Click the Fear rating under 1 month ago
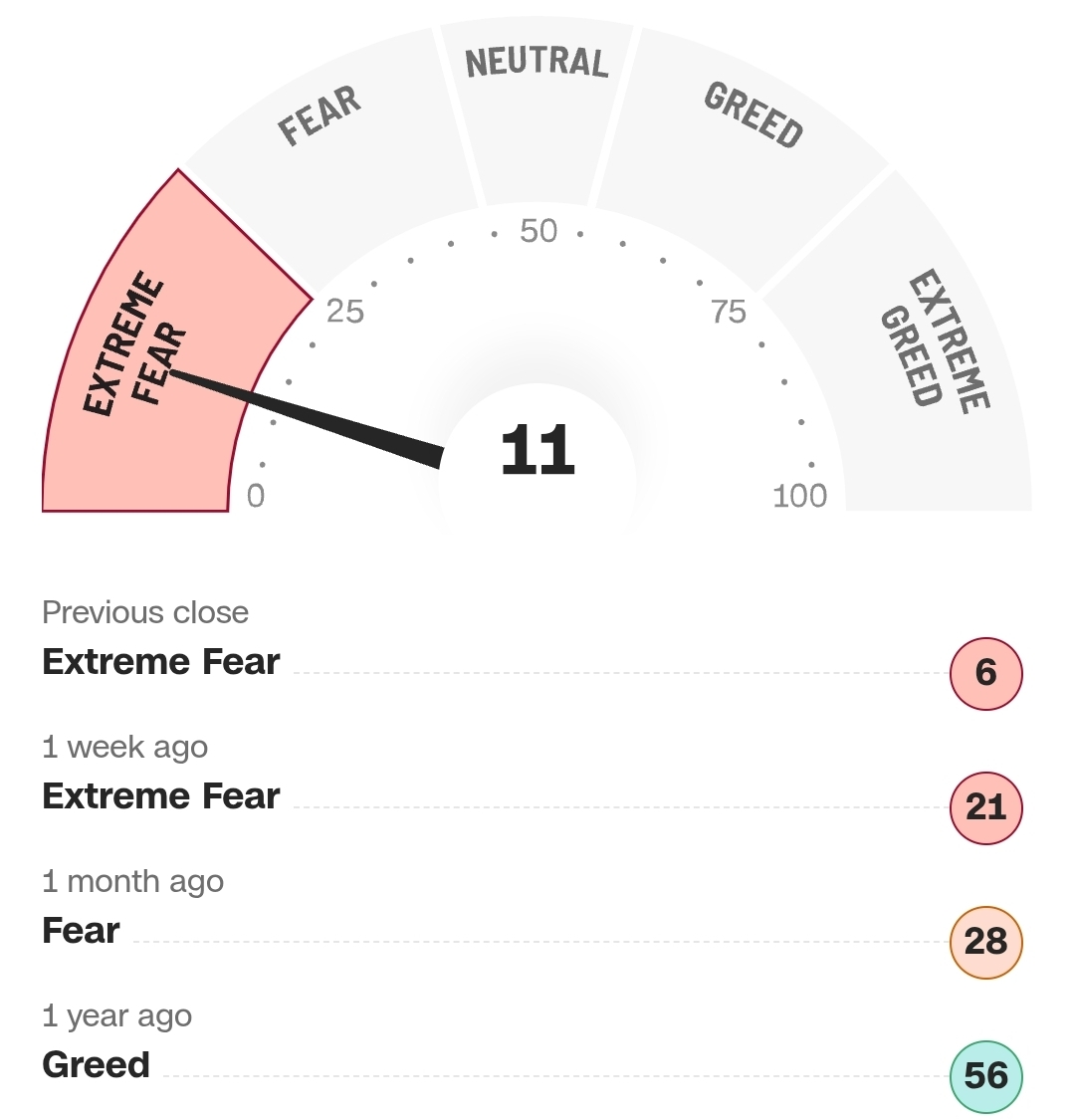 point(81,931)
